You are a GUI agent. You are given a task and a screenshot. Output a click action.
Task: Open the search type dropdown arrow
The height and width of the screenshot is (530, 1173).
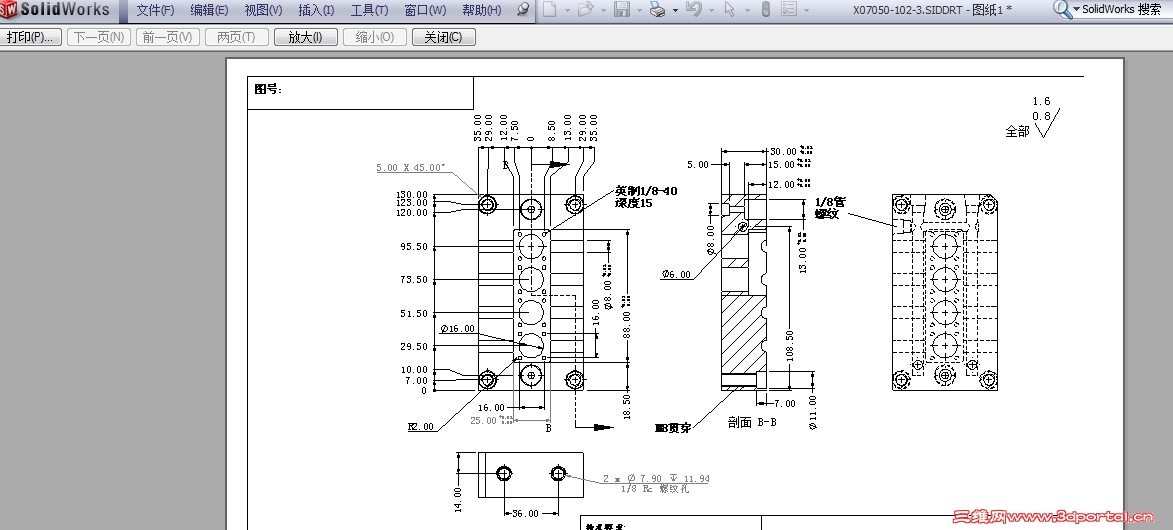click(x=1076, y=10)
